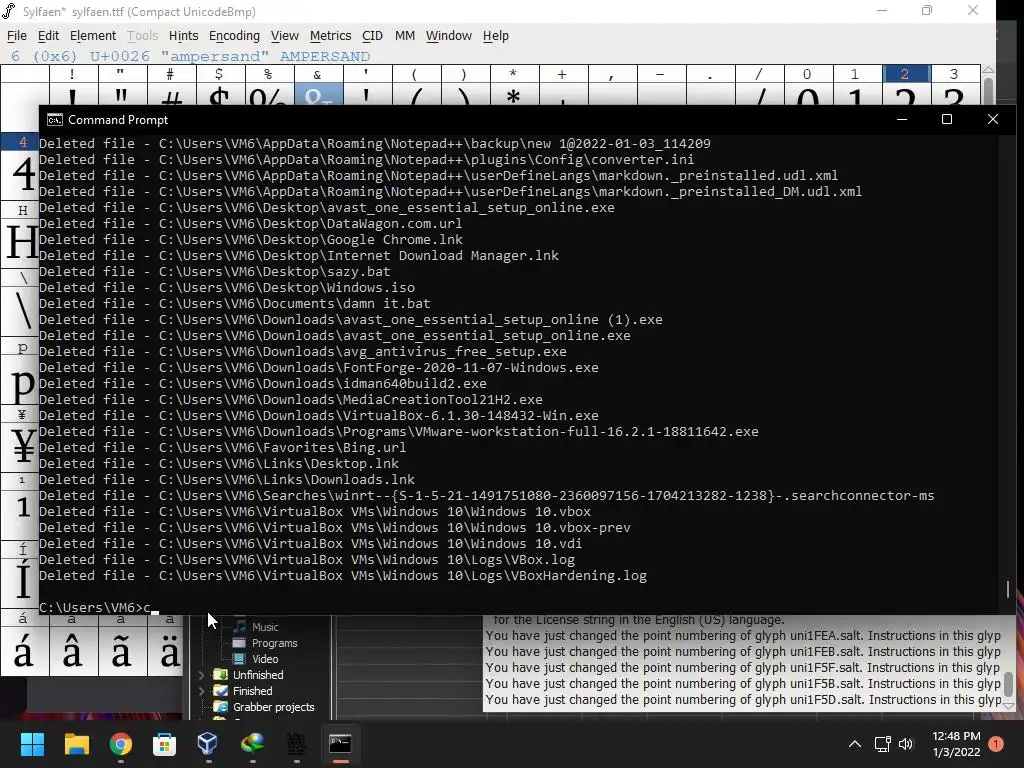This screenshot has width=1024, height=768.
Task: Open VirtualBox from the taskbar
Action: pyautogui.click(x=208, y=744)
